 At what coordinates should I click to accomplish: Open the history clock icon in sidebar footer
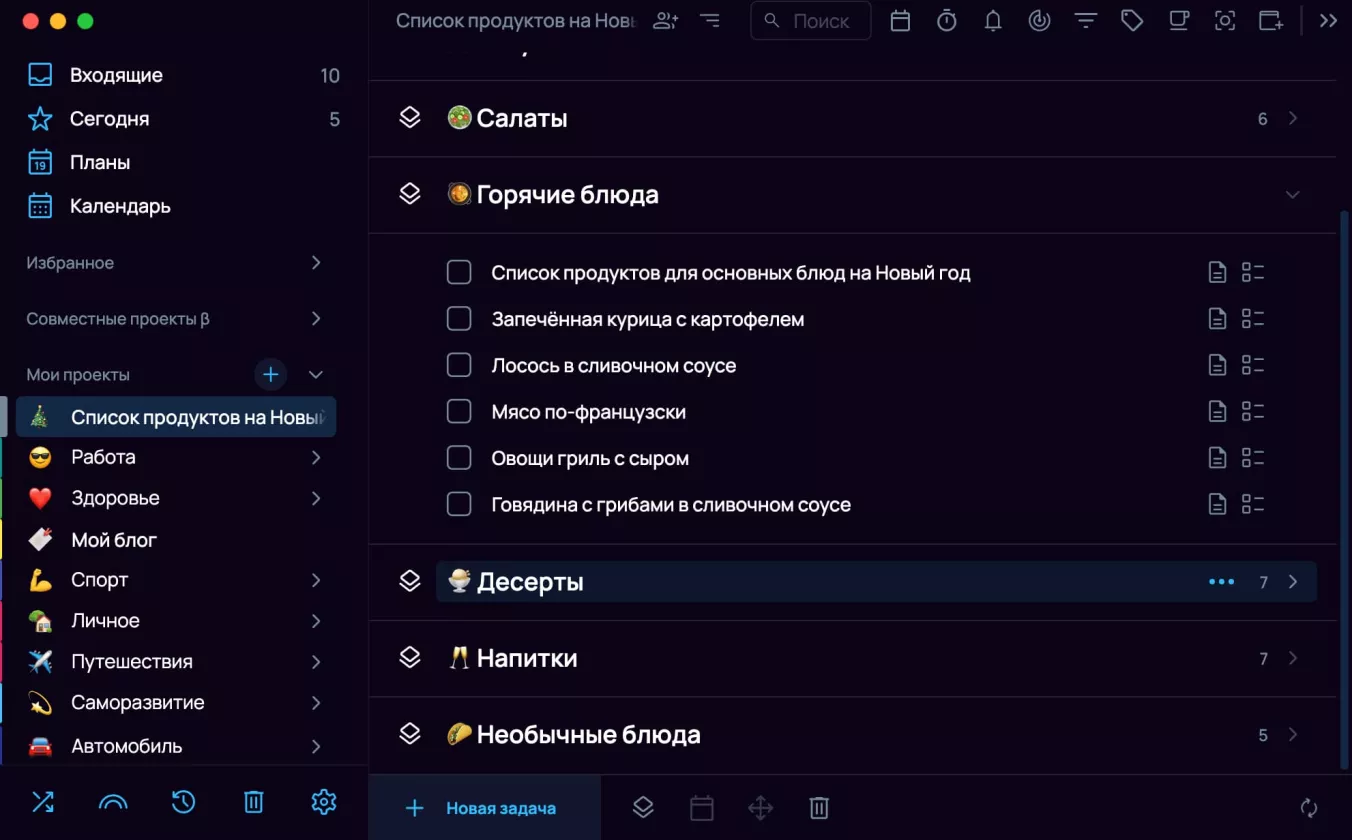[183, 802]
